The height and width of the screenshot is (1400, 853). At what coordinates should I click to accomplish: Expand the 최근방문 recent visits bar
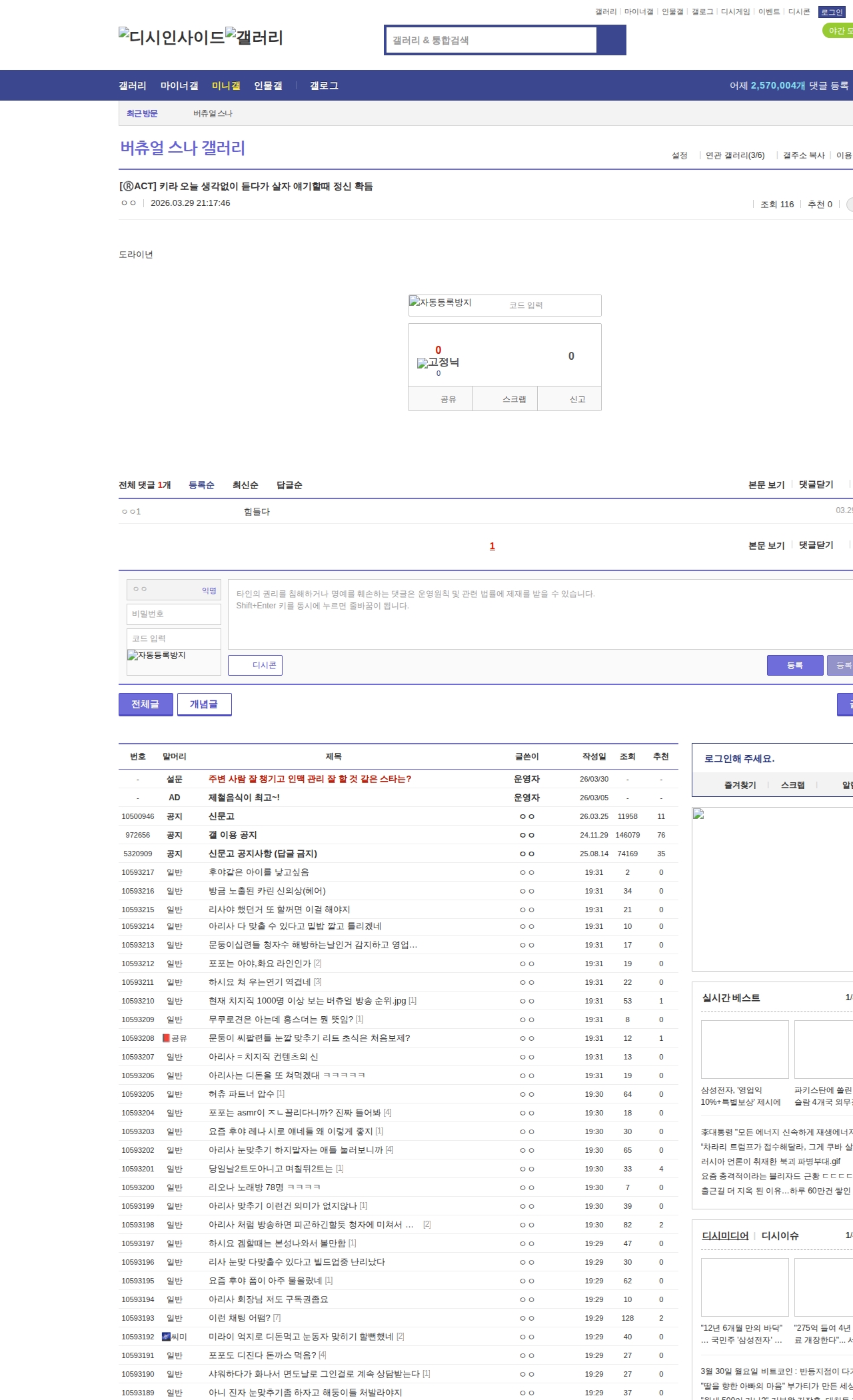coord(142,113)
